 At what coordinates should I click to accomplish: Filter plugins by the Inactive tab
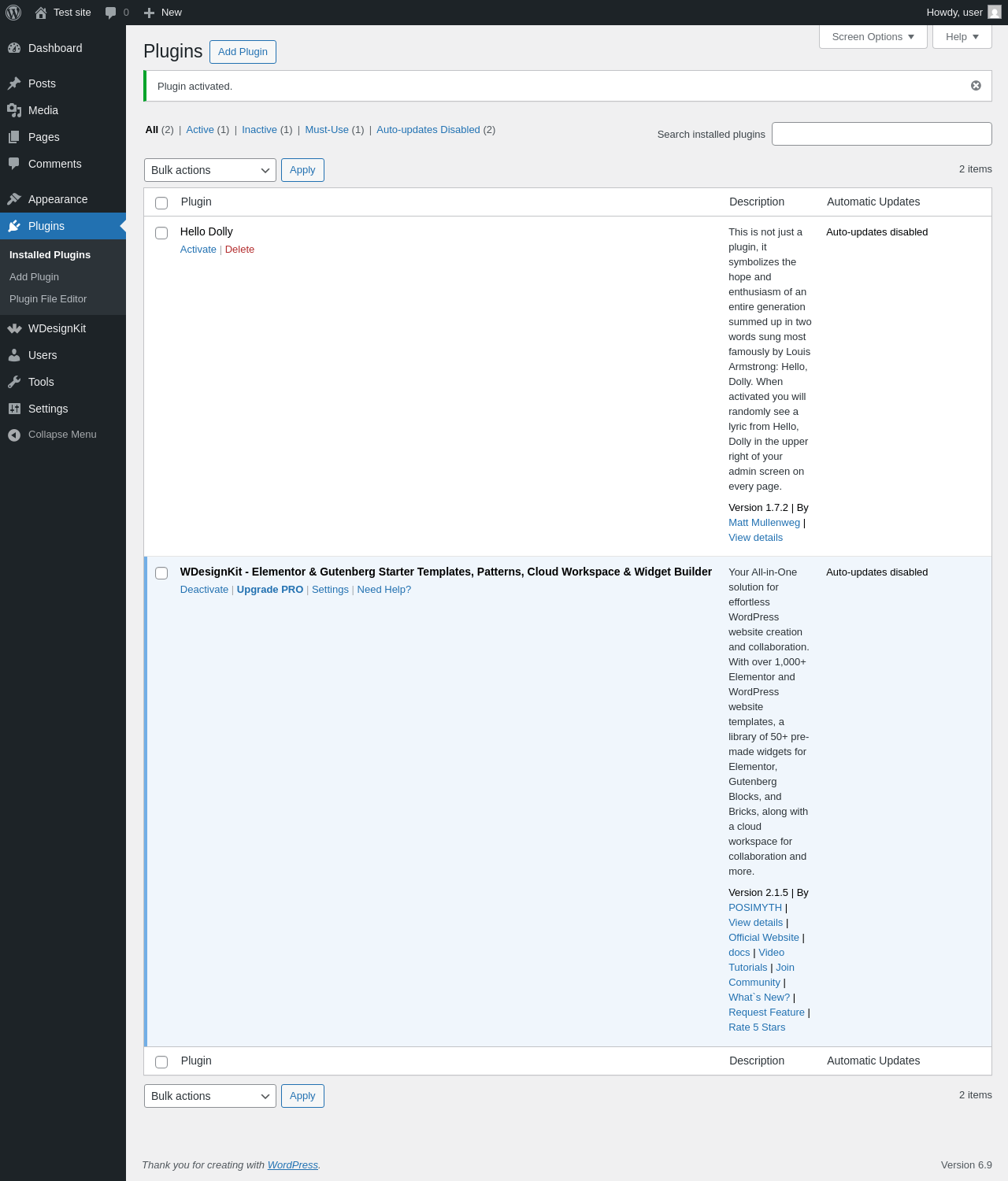pos(259,130)
